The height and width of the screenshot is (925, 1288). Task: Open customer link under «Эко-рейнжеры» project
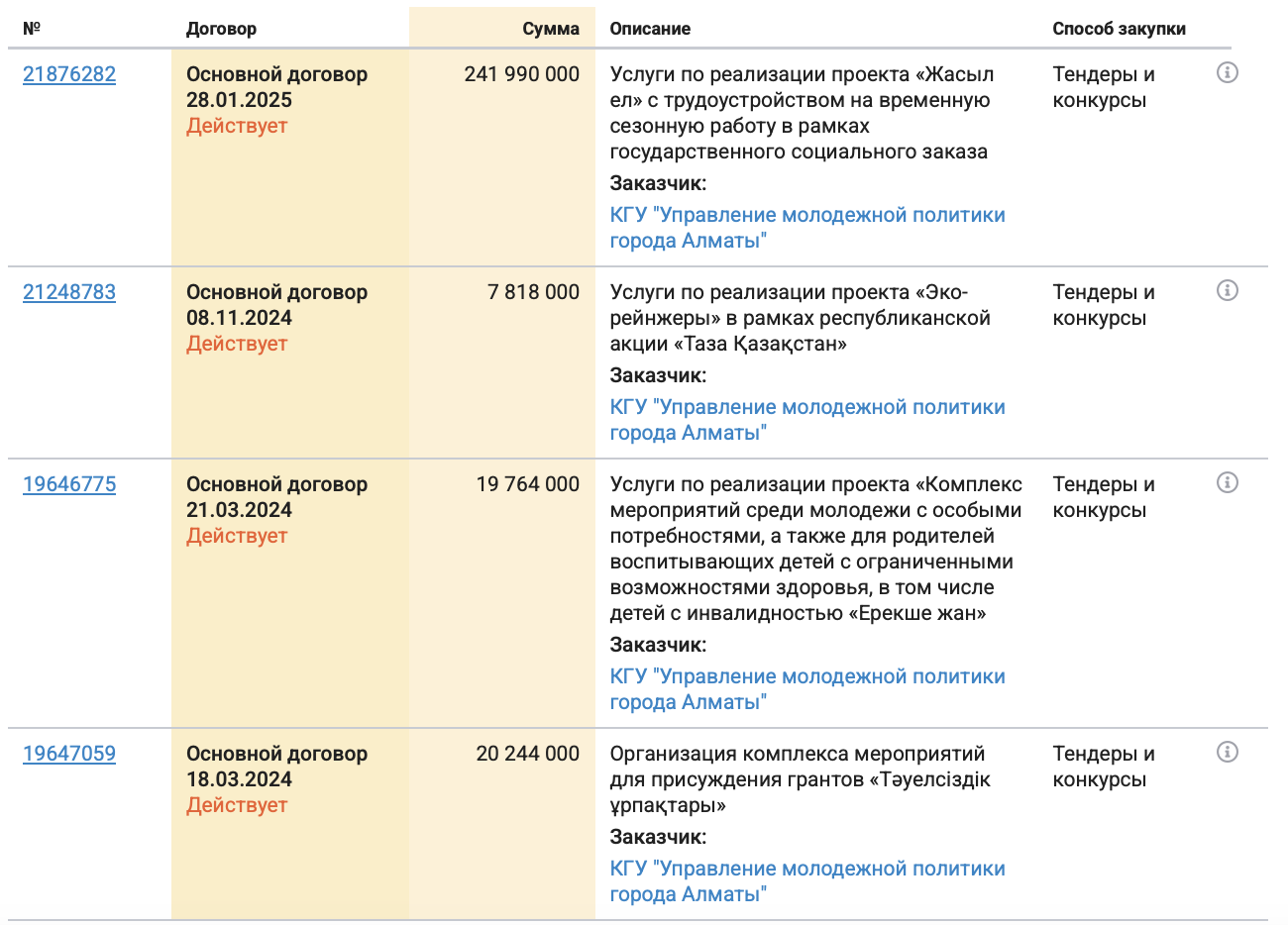(x=806, y=420)
